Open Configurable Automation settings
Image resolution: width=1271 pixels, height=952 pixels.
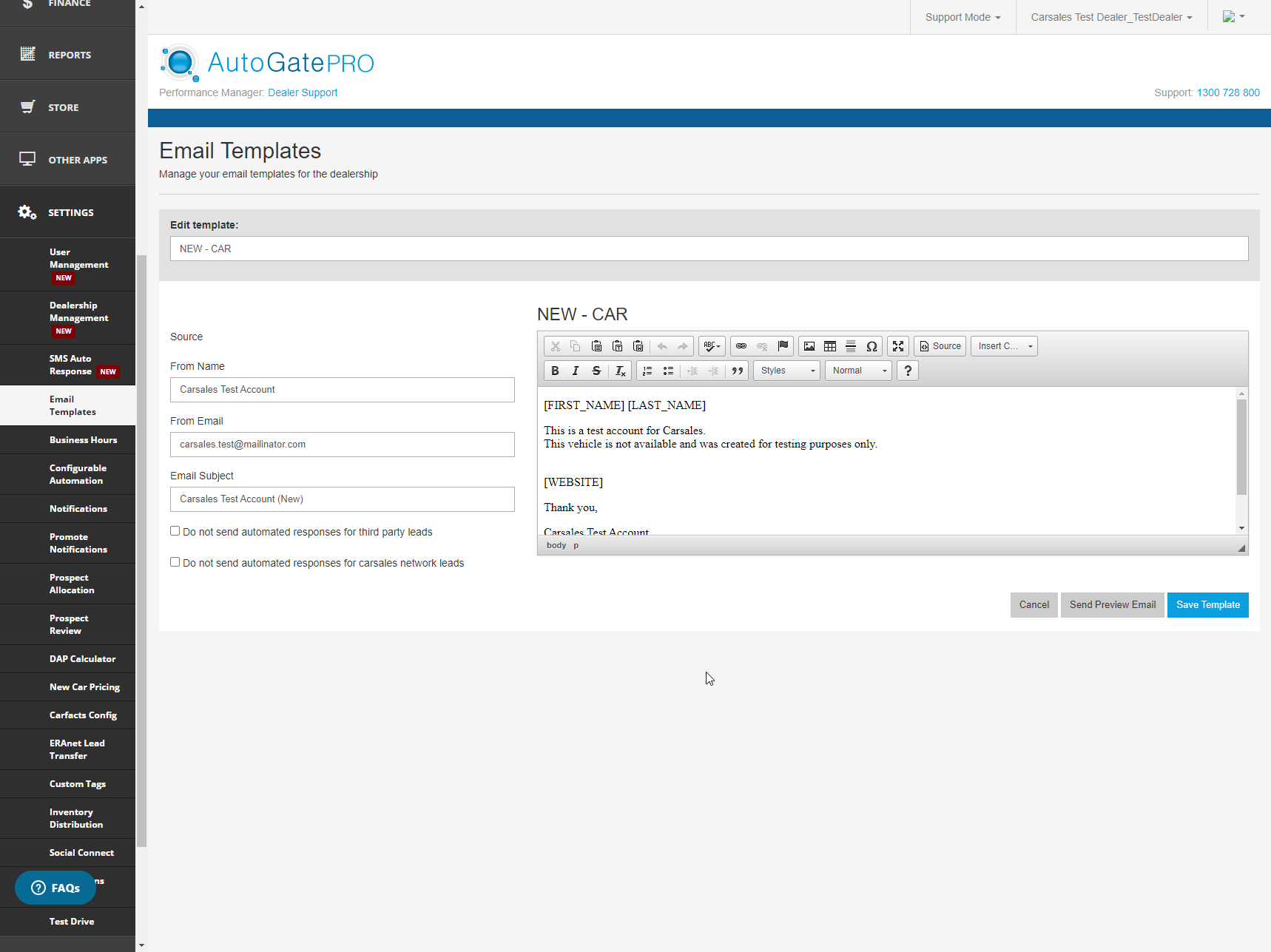[67, 474]
